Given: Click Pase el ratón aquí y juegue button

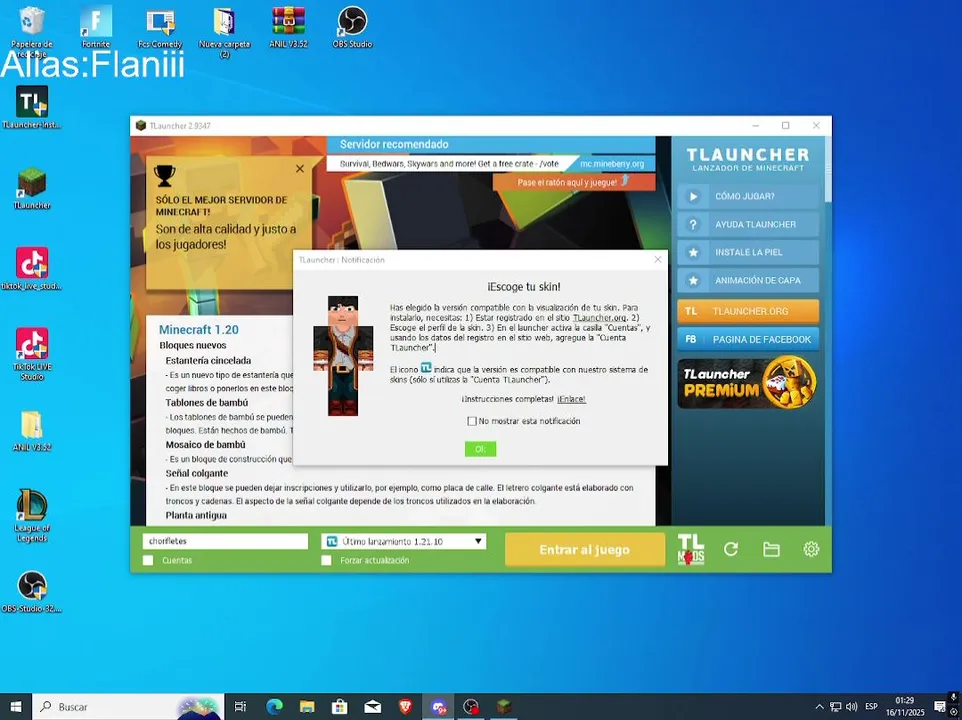Looking at the screenshot, I should coord(574,182).
